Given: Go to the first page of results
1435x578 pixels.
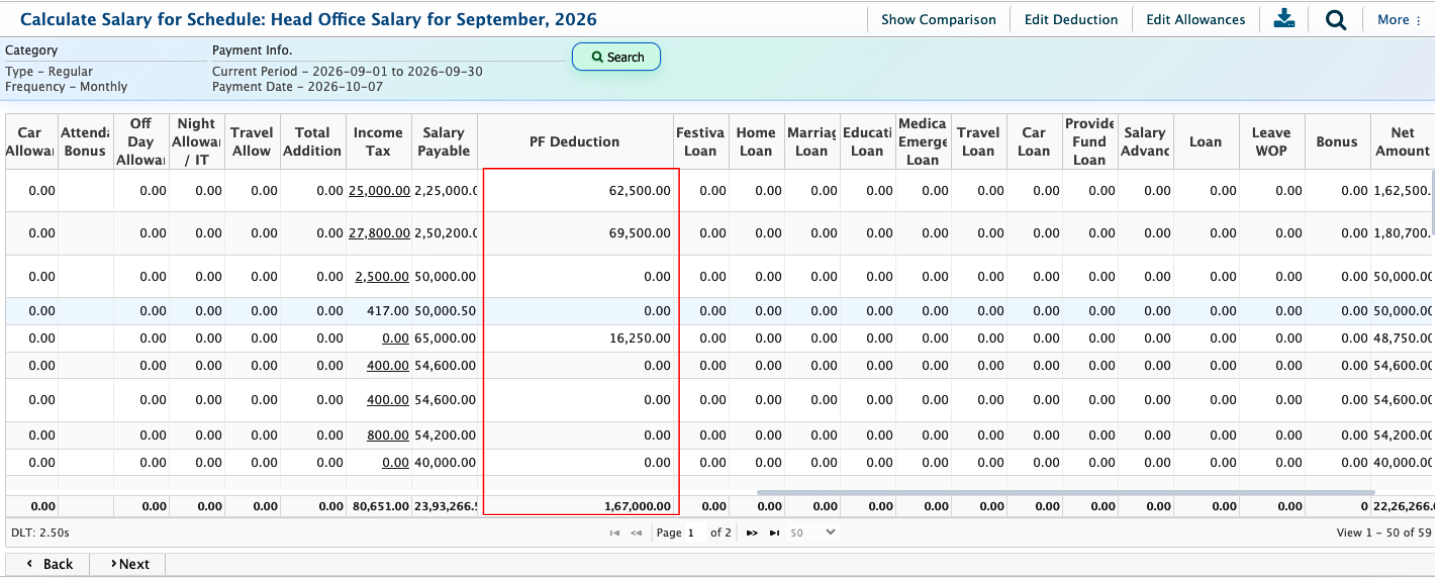Looking at the screenshot, I should 615,533.
